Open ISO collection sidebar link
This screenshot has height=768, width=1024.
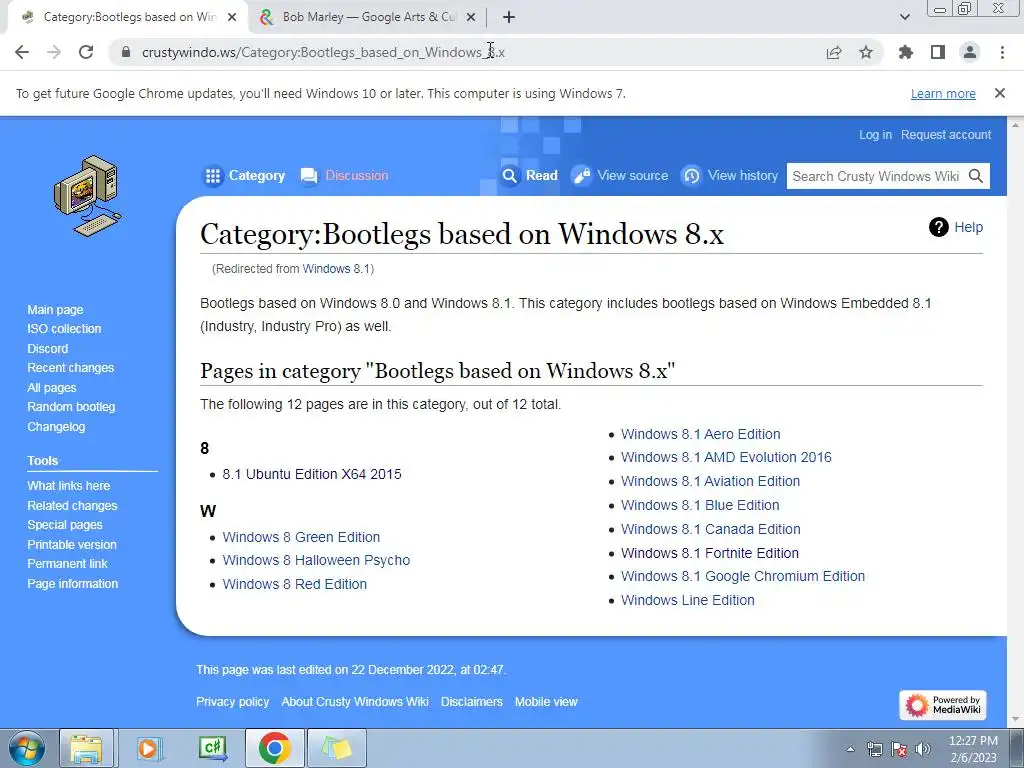(64, 328)
